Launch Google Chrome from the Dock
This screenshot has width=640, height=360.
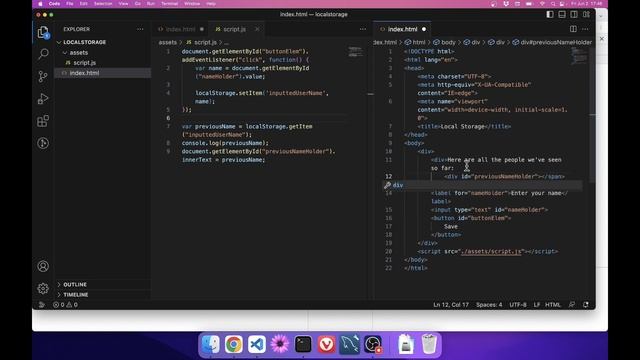coord(233,344)
